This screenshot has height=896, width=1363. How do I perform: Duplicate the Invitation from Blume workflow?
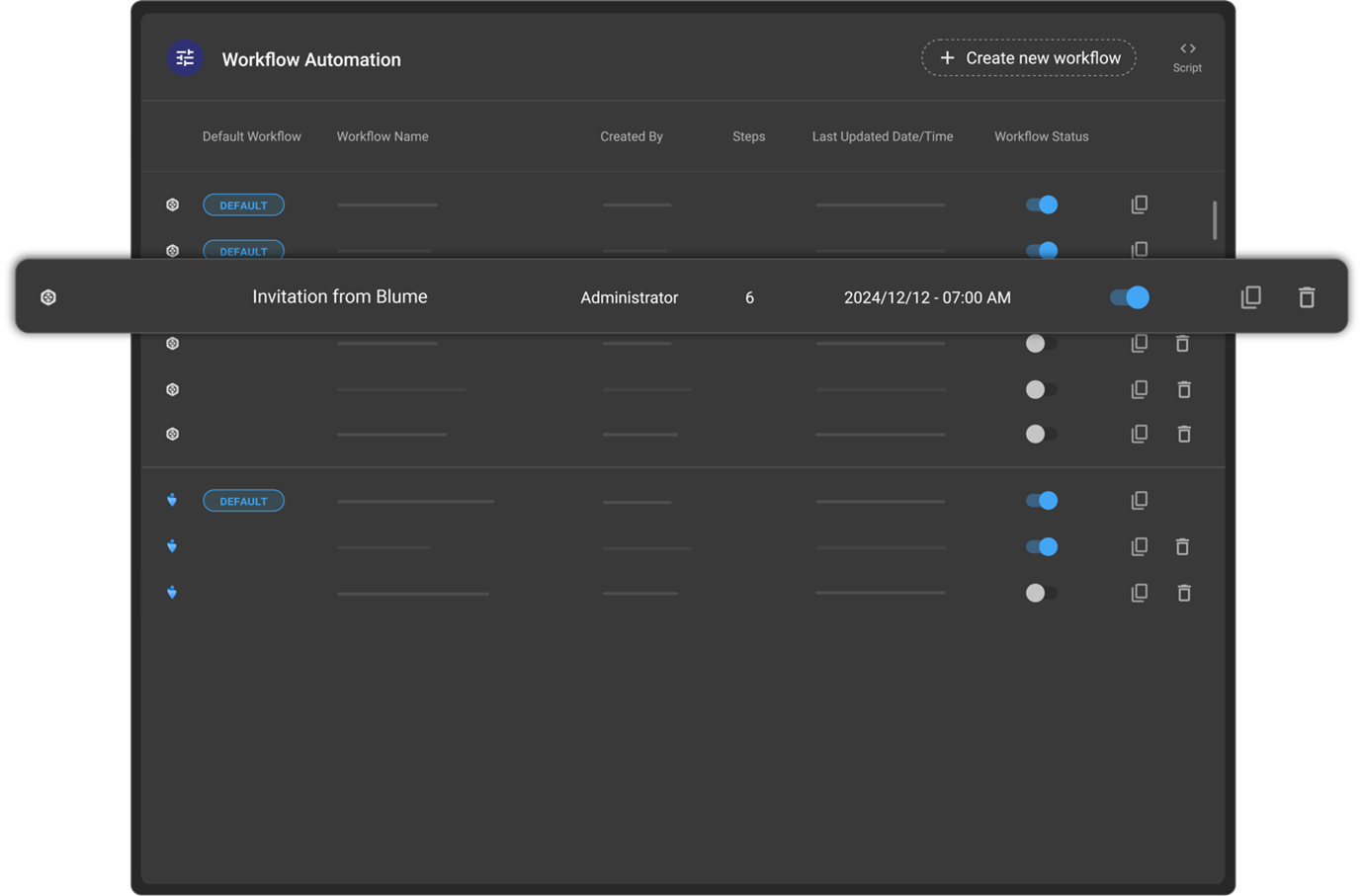pyautogui.click(x=1250, y=297)
